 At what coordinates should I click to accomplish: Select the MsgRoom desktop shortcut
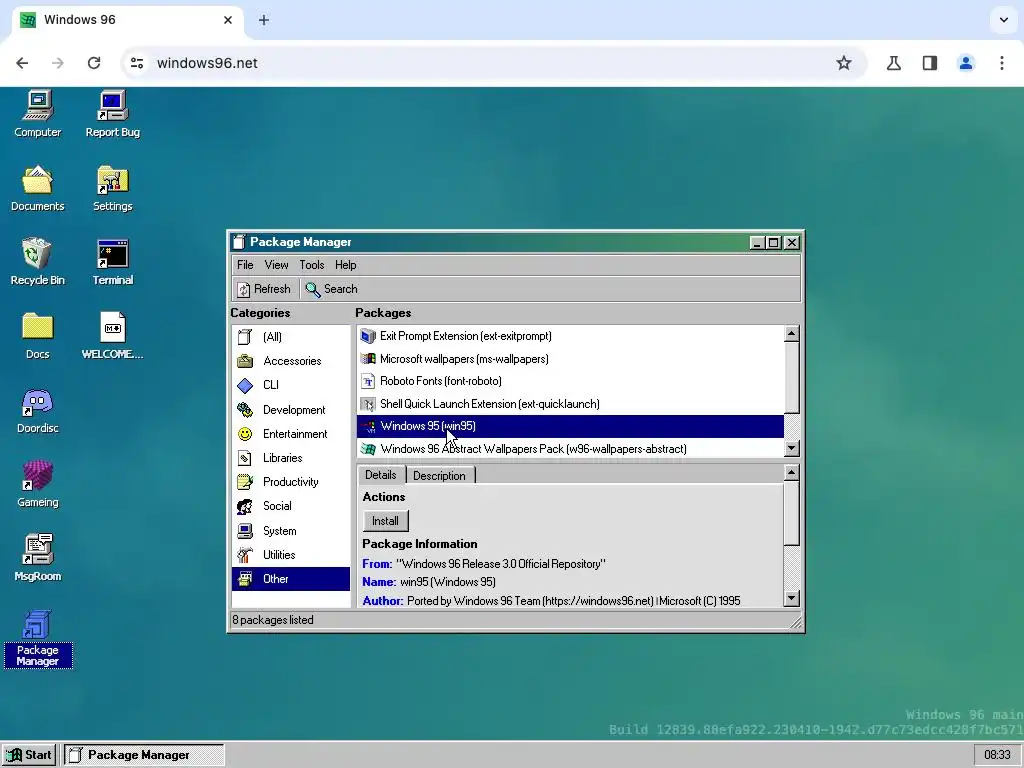point(37,558)
